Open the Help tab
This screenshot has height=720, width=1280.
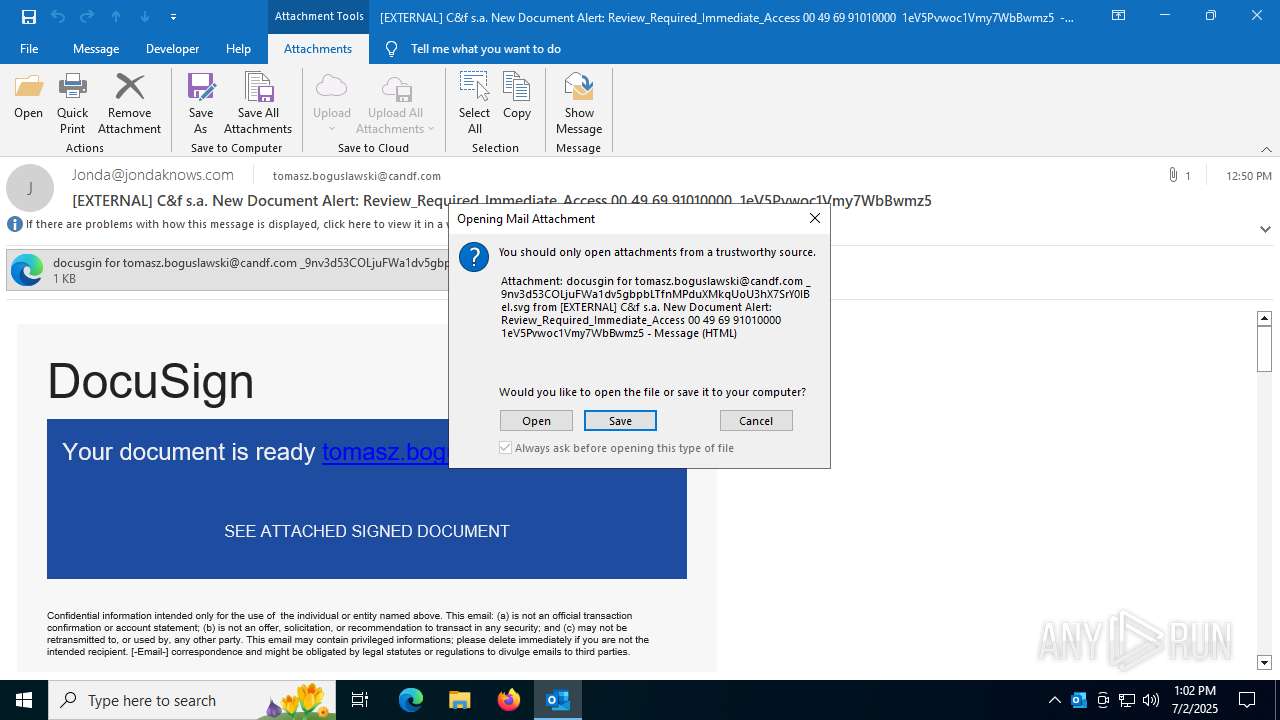[x=238, y=49]
